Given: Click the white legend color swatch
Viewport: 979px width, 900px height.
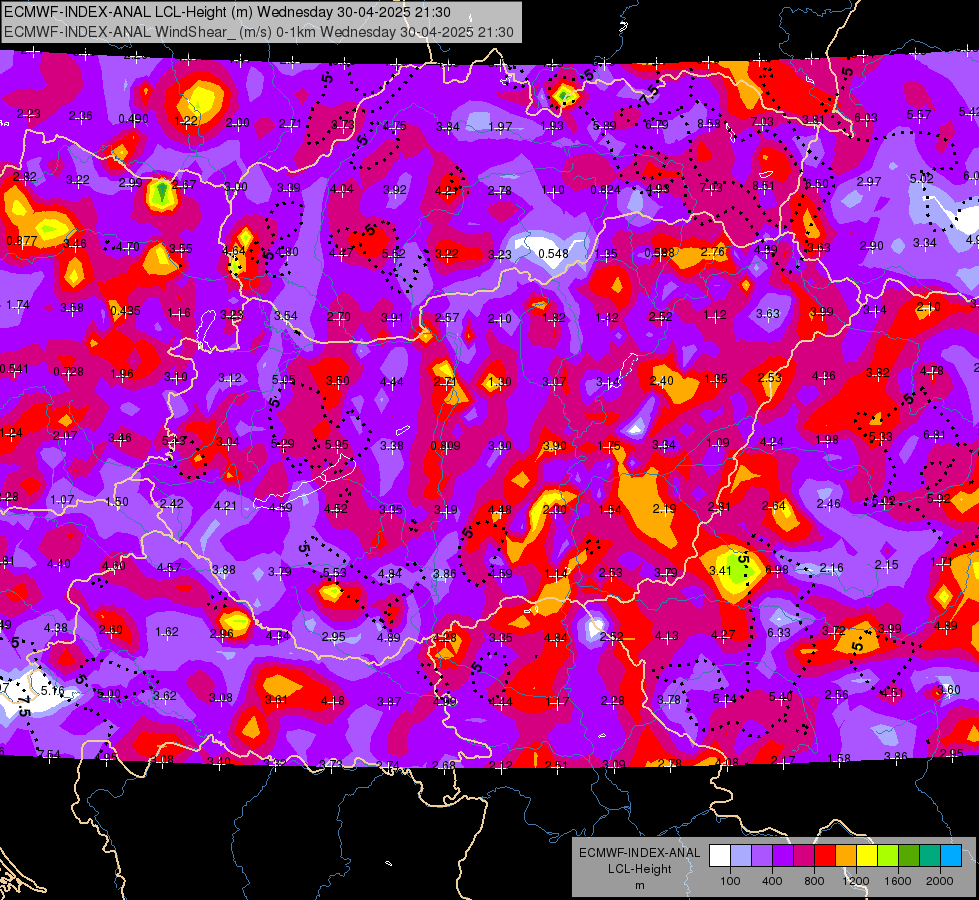Looking at the screenshot, I should pos(720,856).
